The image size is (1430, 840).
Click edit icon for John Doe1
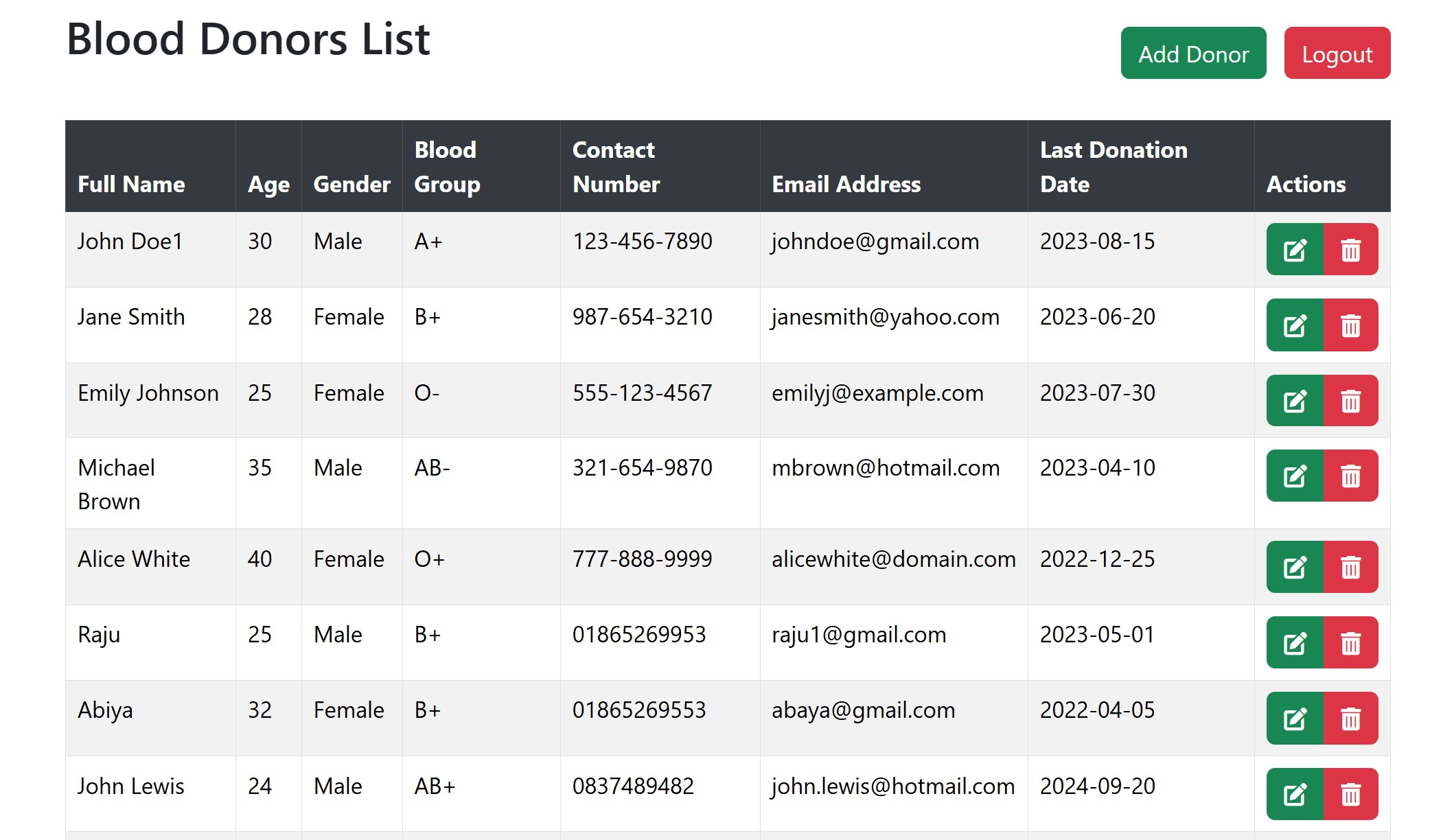pyautogui.click(x=1295, y=250)
